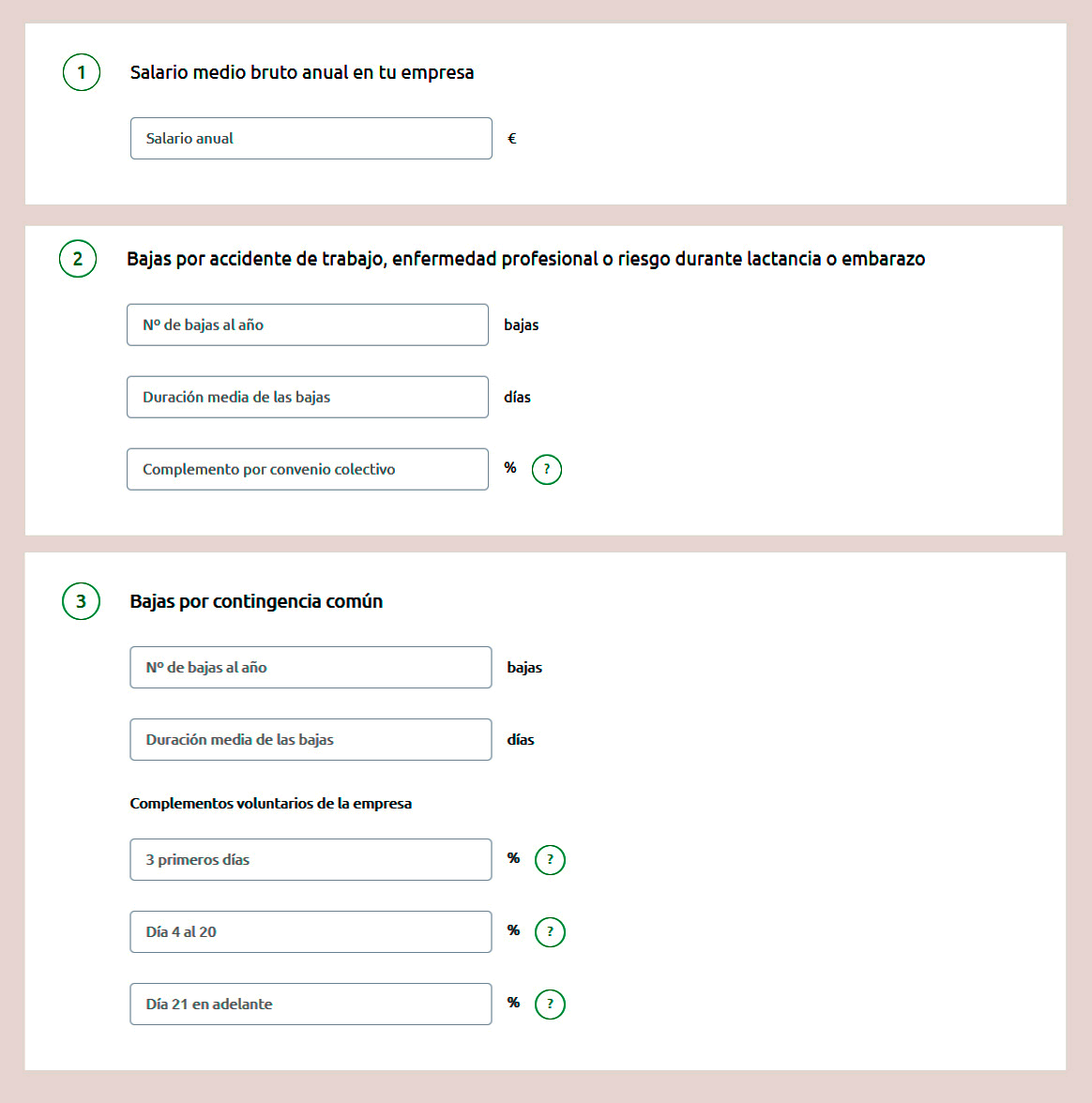Select the Día 4 al 20 field
This screenshot has height=1103, width=1092.
point(311,932)
